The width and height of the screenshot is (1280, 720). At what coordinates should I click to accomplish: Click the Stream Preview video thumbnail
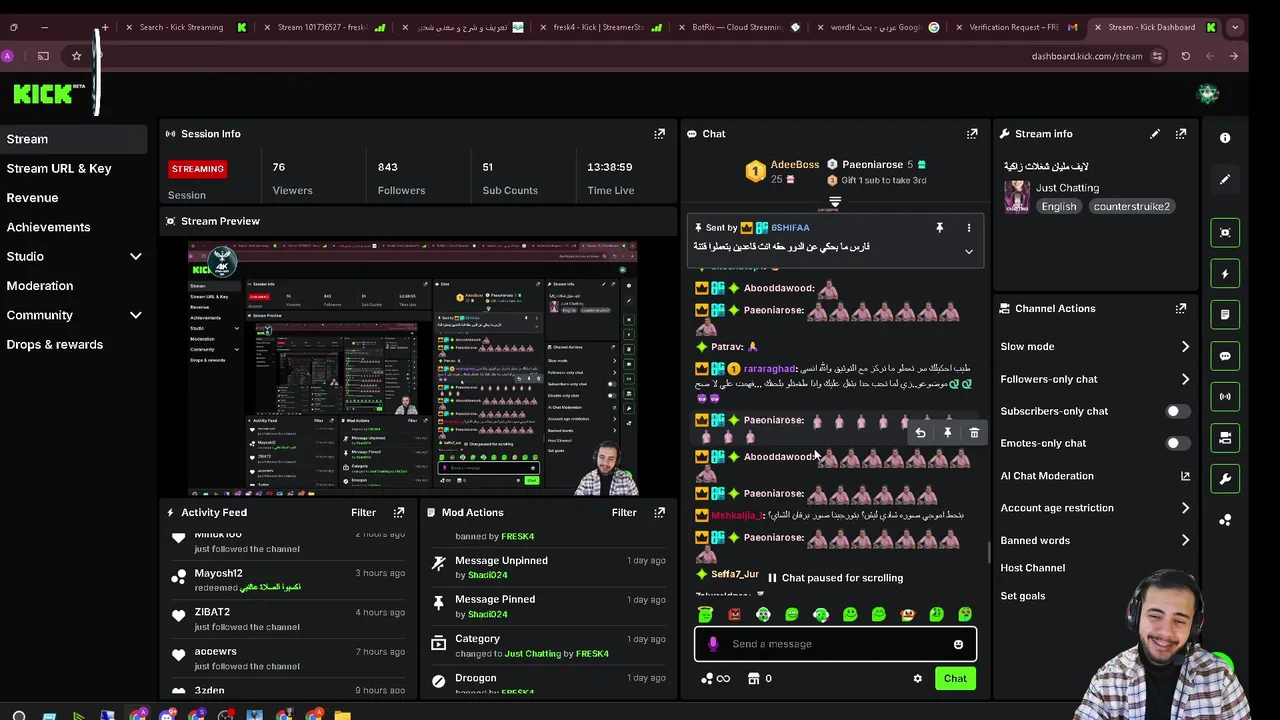[413, 369]
